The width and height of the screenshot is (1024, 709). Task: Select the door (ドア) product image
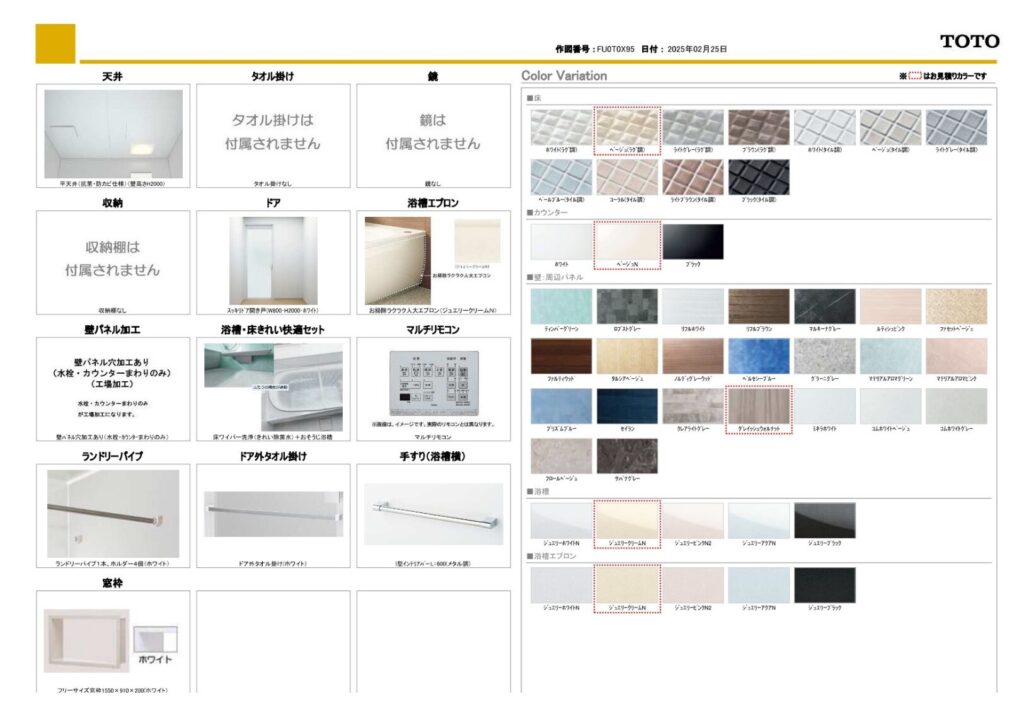click(273, 260)
